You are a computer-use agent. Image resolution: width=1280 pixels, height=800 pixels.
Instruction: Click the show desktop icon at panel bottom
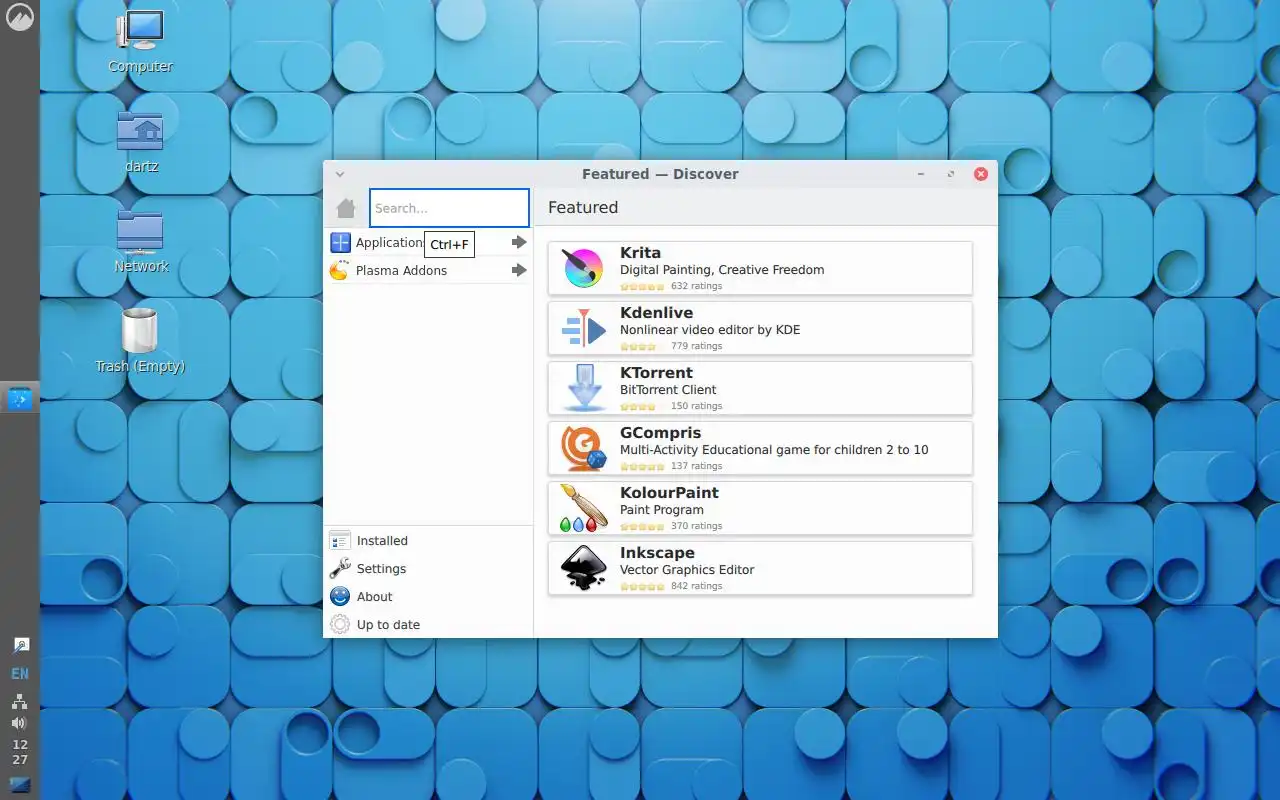[x=20, y=784]
